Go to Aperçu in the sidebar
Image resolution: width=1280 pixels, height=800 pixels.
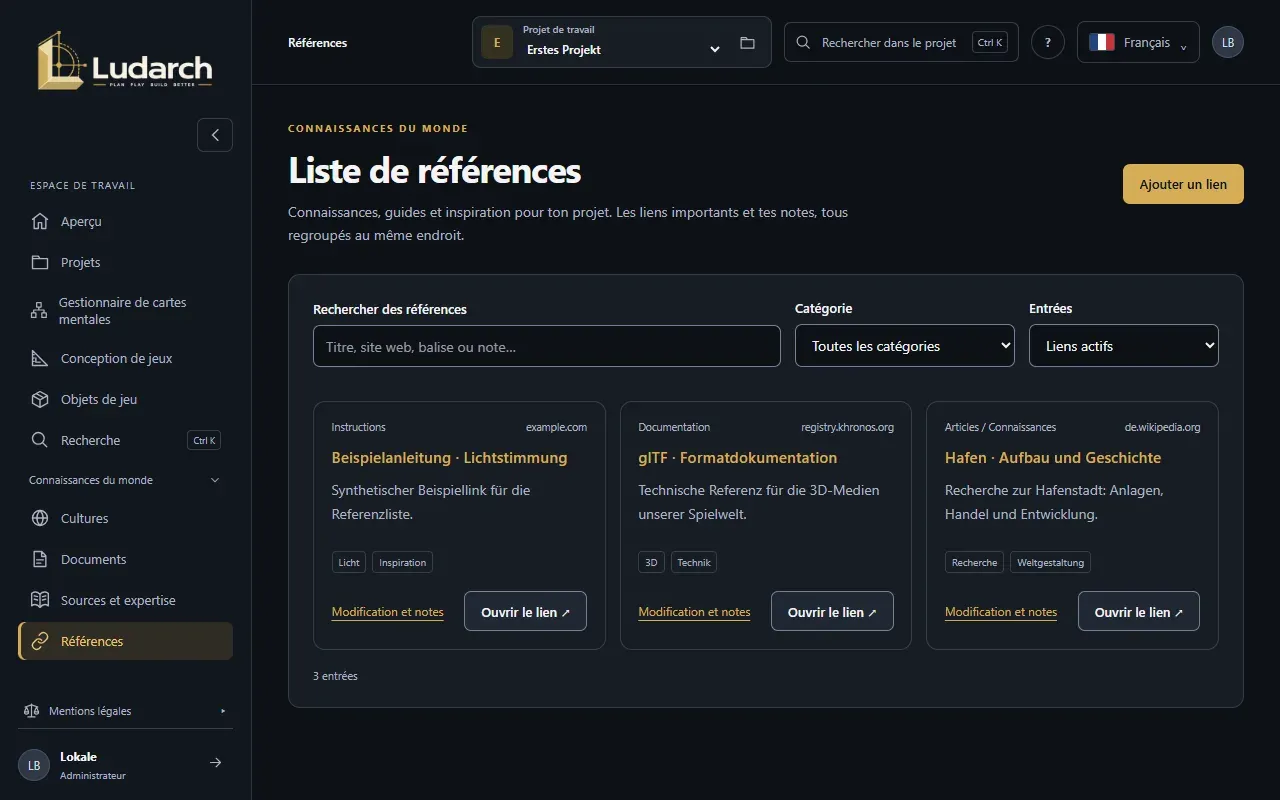pos(125,221)
